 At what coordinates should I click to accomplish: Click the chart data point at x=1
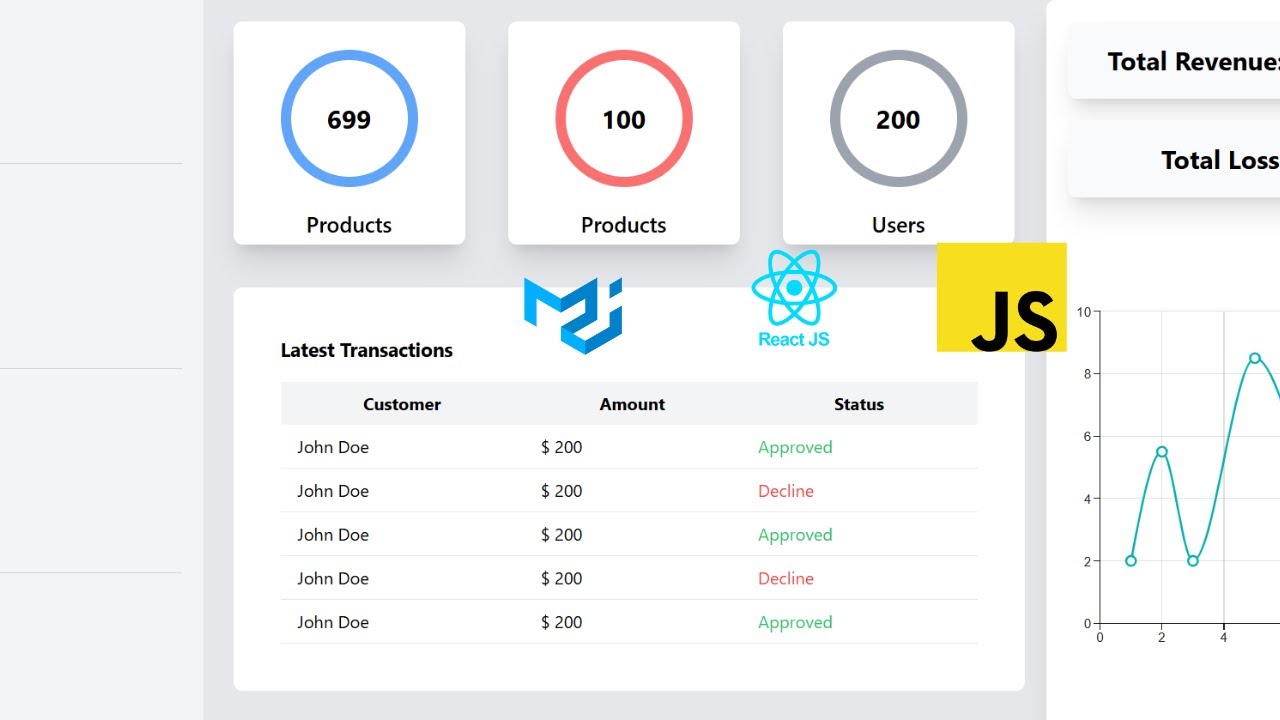1131,561
